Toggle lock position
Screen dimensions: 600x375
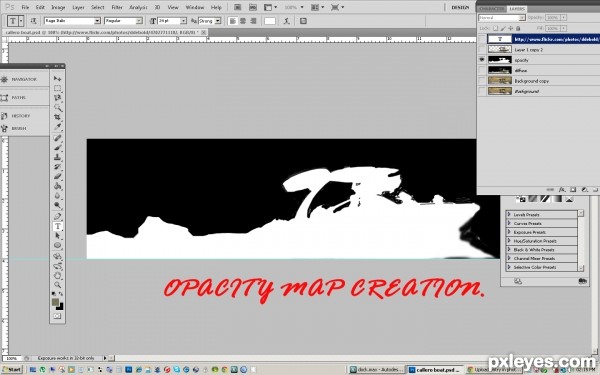coord(511,28)
